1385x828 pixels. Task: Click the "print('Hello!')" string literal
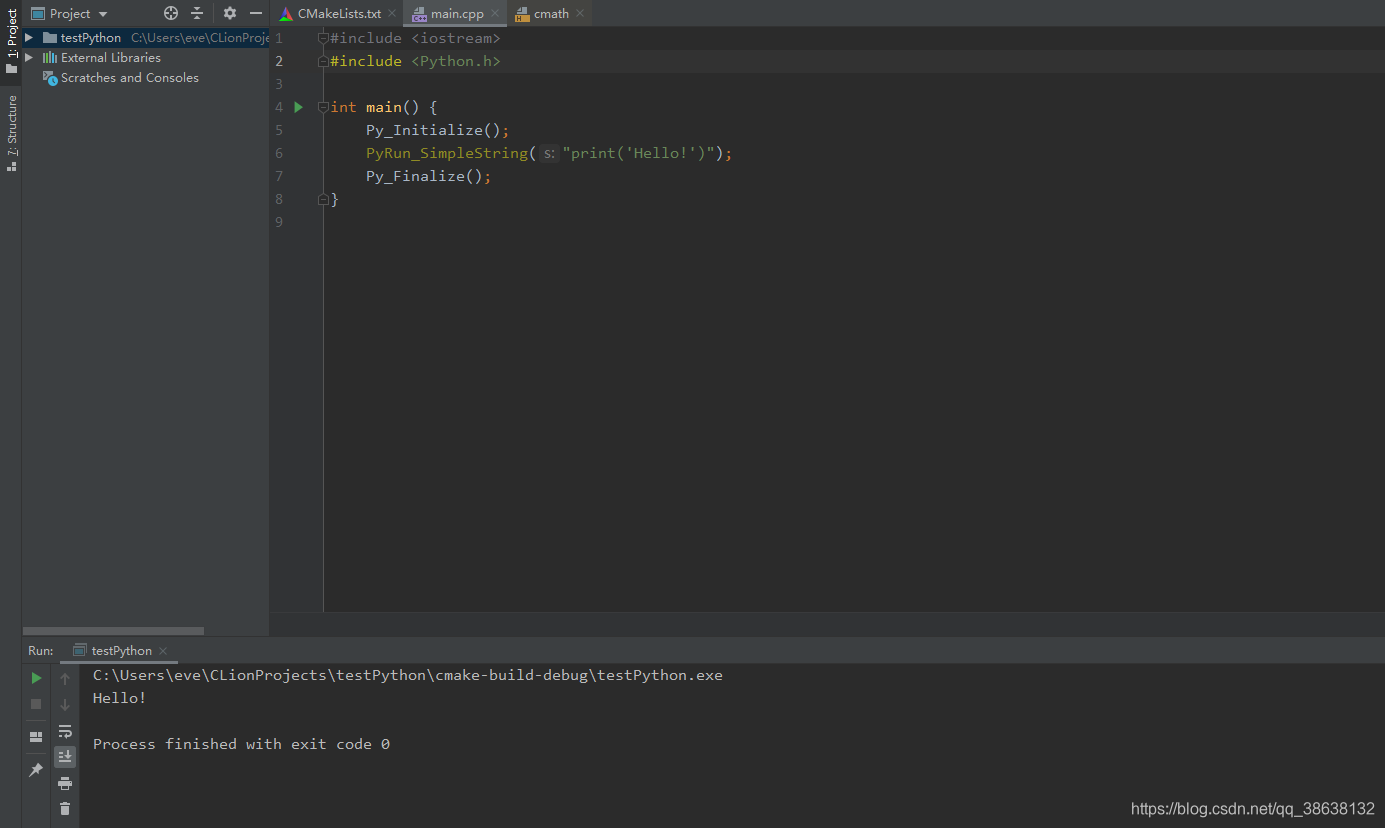[x=640, y=153]
